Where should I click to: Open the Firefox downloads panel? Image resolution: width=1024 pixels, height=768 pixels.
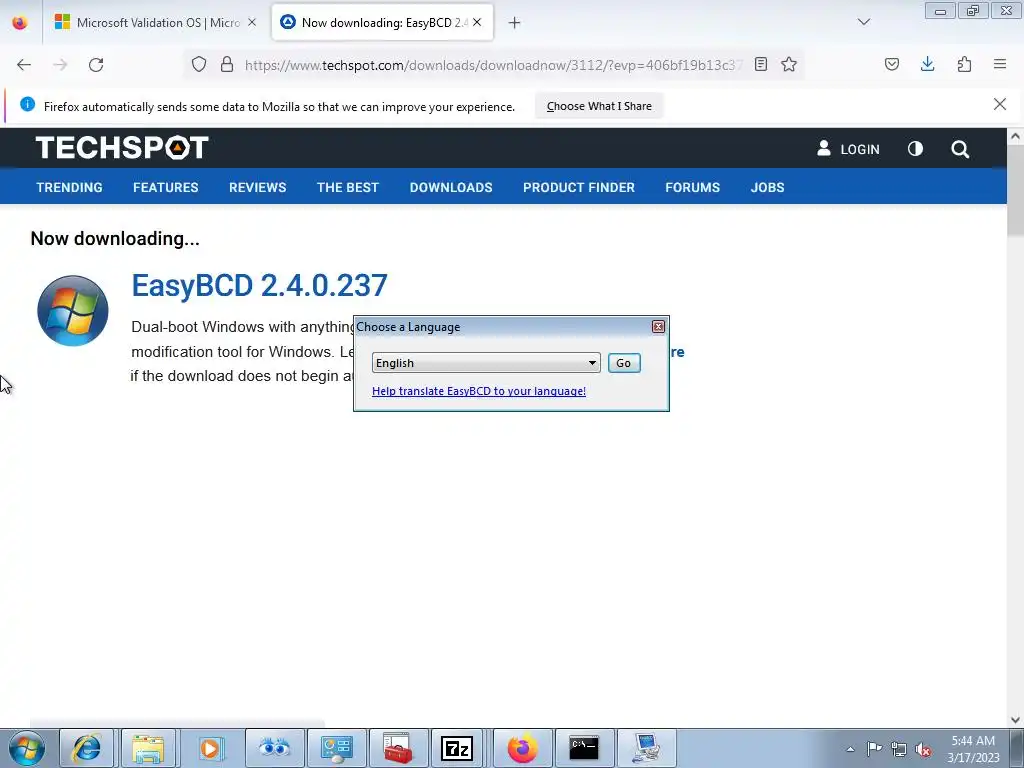[x=927, y=64]
